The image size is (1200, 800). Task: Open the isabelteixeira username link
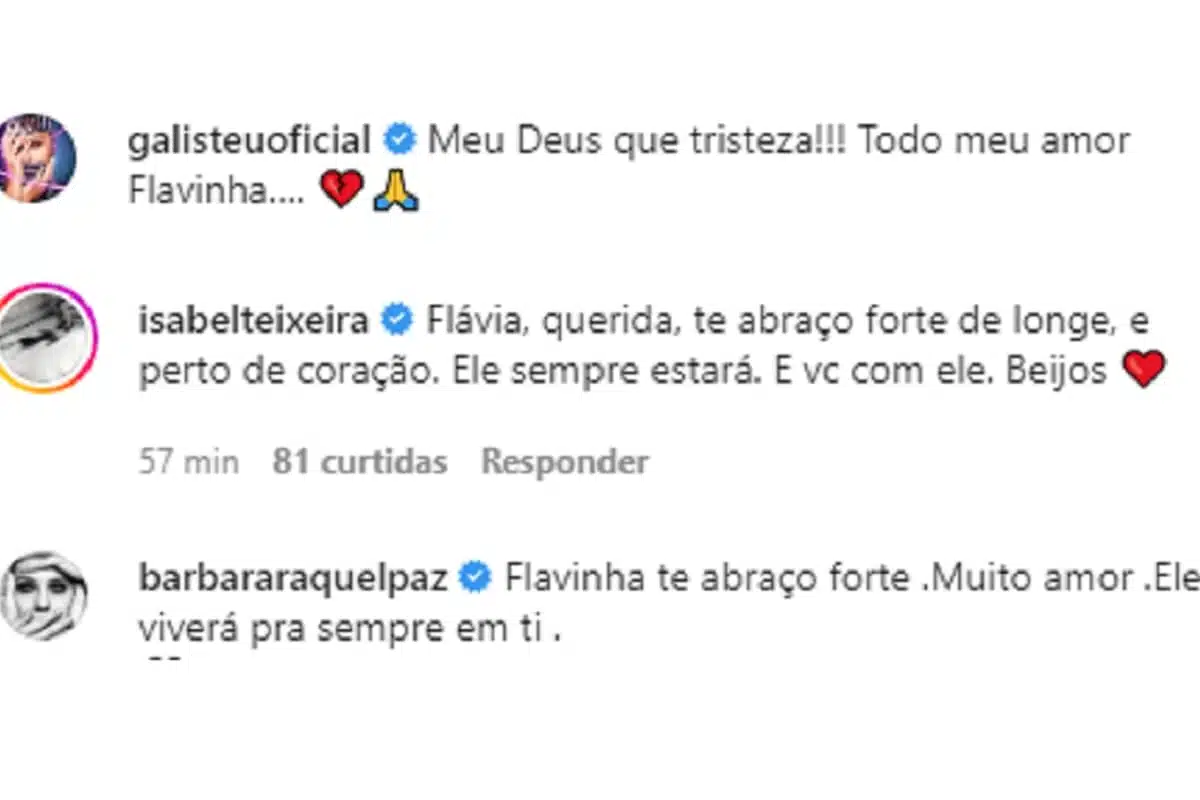click(255, 320)
